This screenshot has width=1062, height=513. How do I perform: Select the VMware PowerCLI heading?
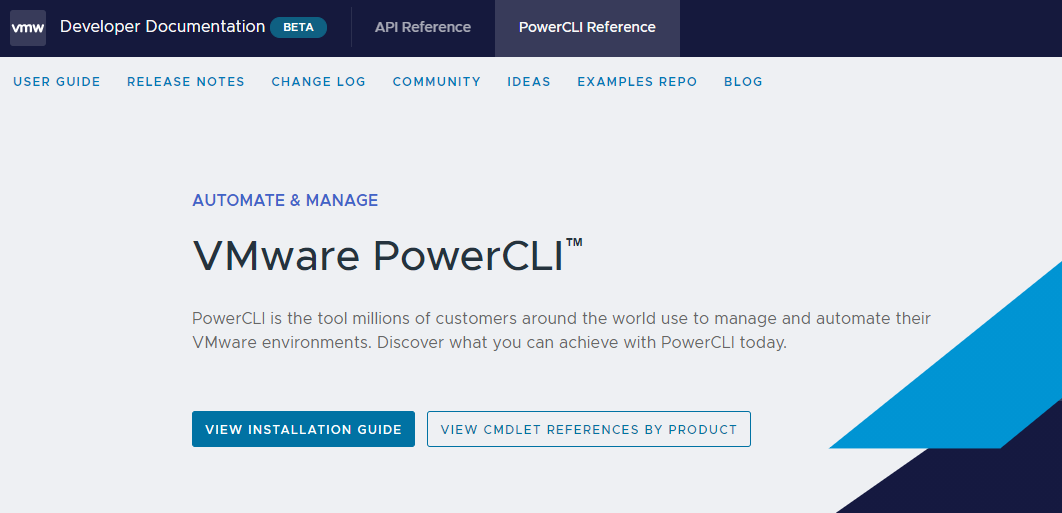(387, 256)
